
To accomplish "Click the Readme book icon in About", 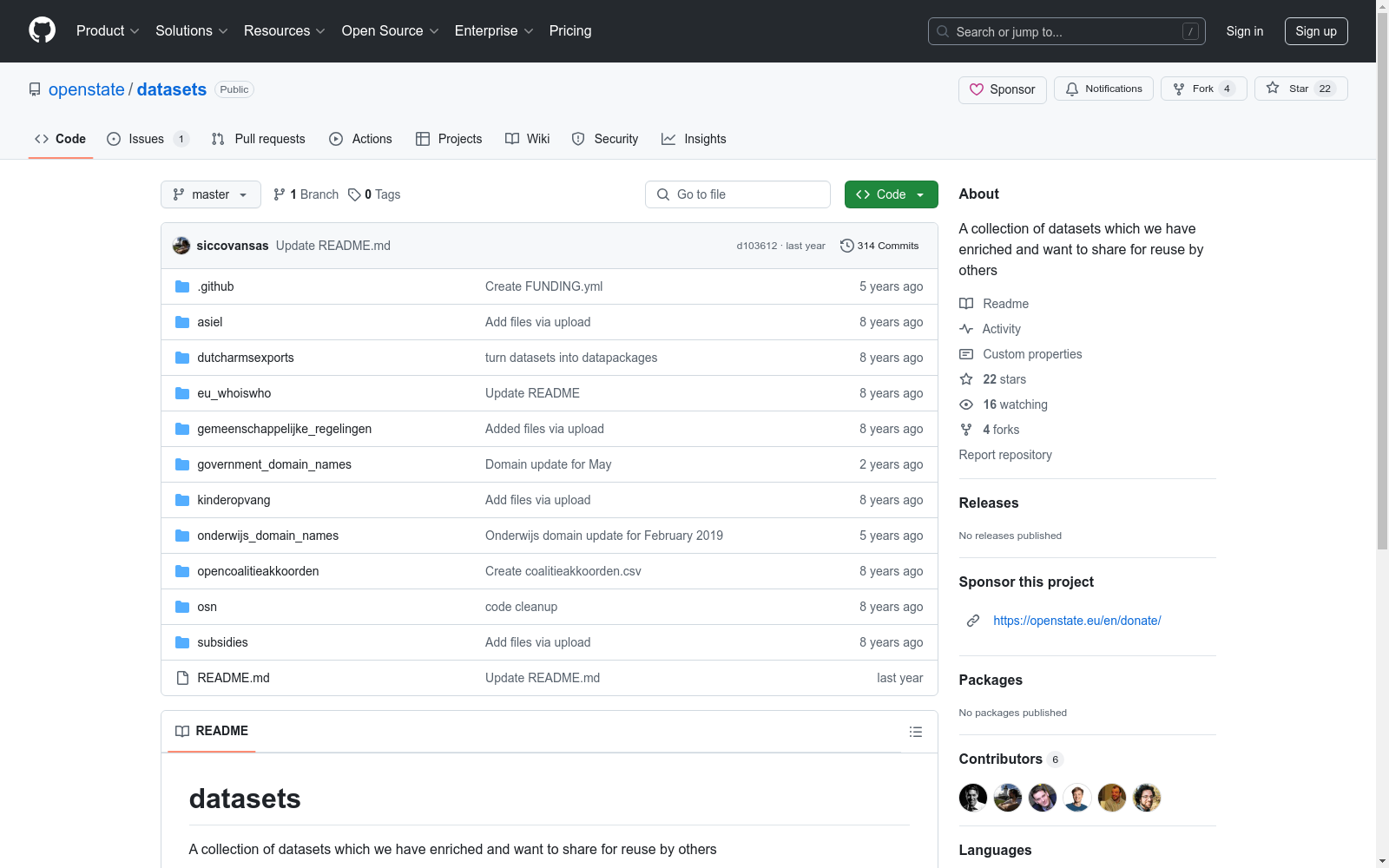I will point(966,304).
